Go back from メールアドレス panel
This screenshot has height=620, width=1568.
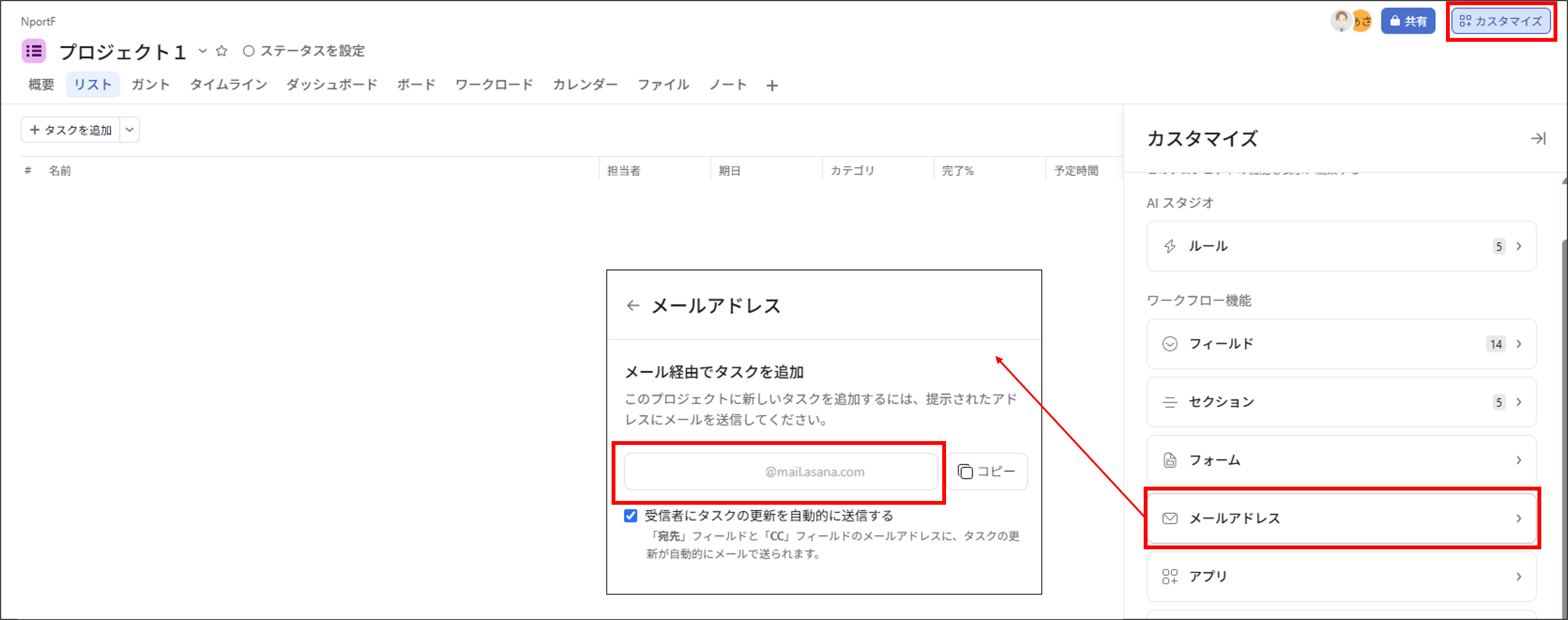633,306
